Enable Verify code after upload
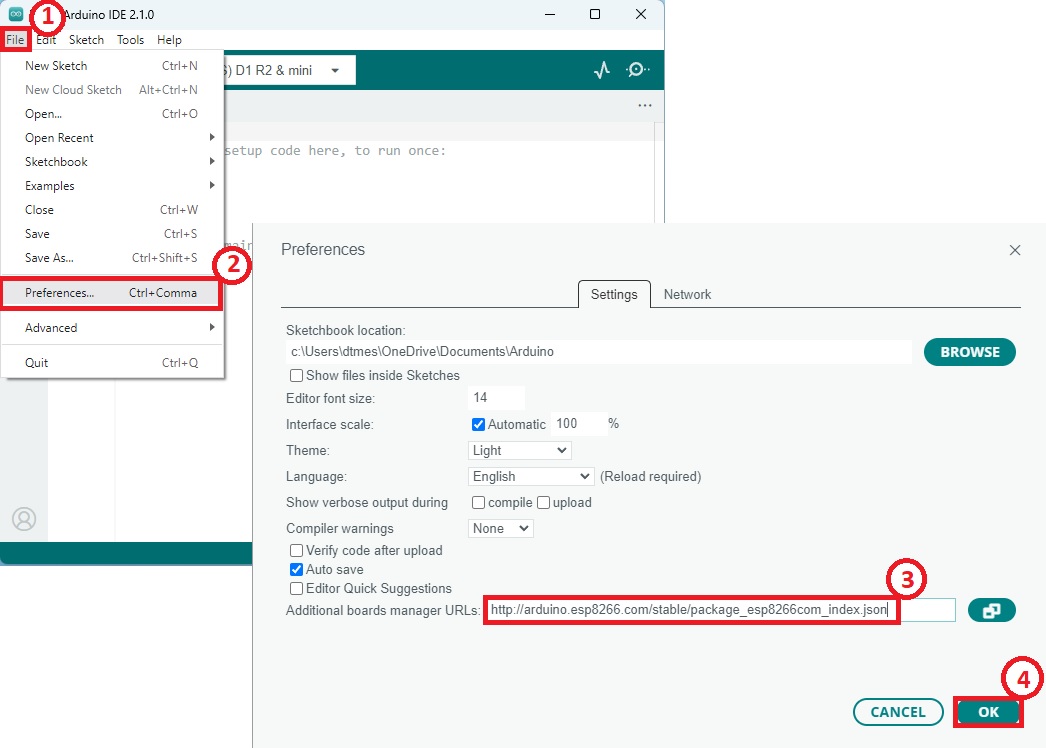This screenshot has width=1046, height=748. point(296,550)
